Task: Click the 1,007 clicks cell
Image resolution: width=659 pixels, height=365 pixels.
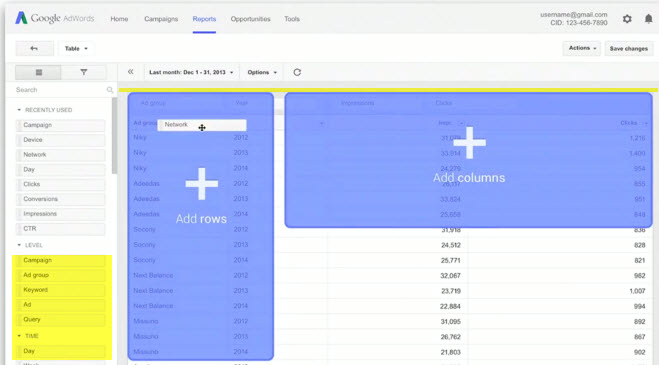Action: pyautogui.click(x=637, y=291)
